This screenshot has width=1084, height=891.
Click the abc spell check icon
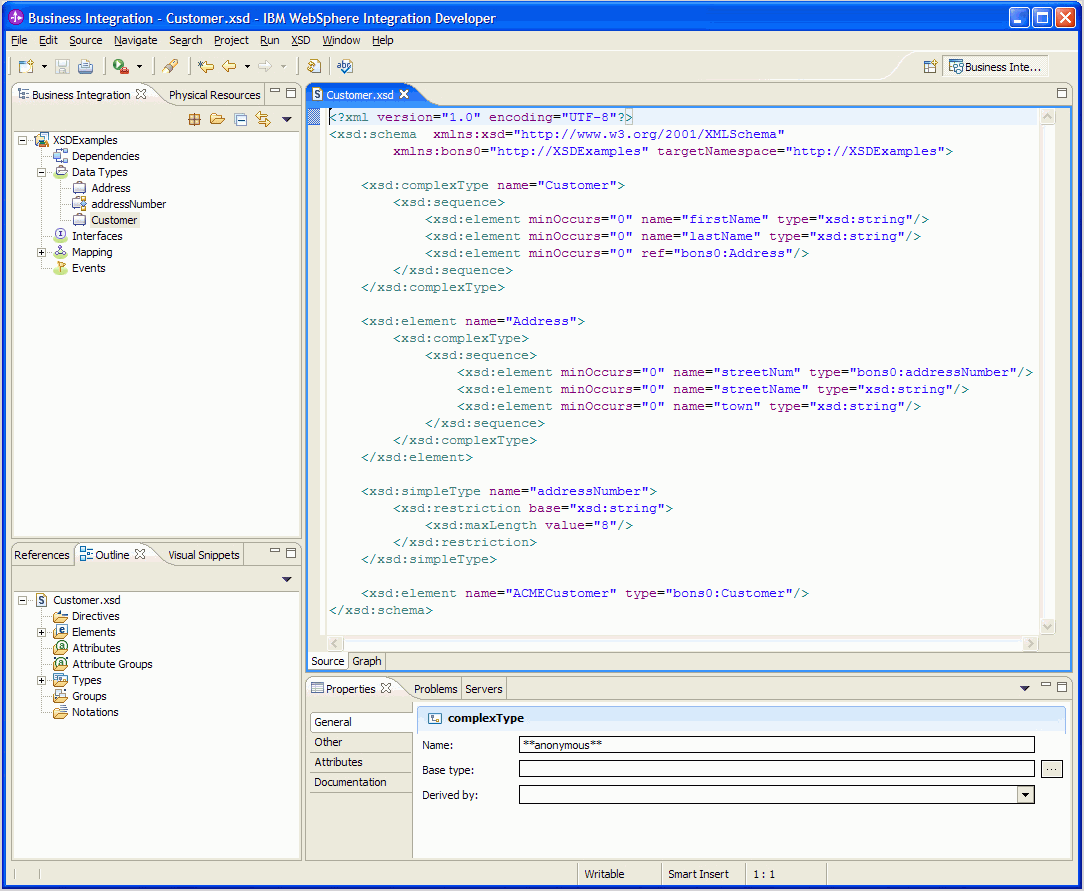coord(344,67)
